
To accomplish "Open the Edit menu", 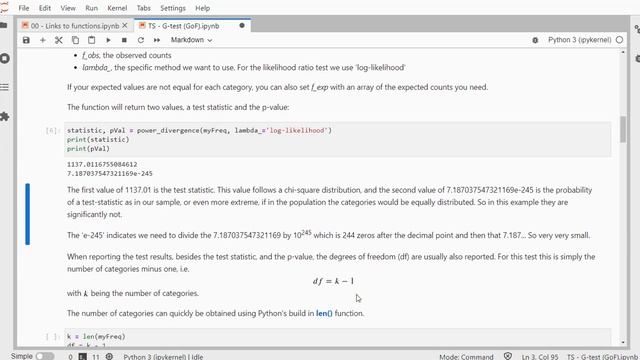I will 44,8.
